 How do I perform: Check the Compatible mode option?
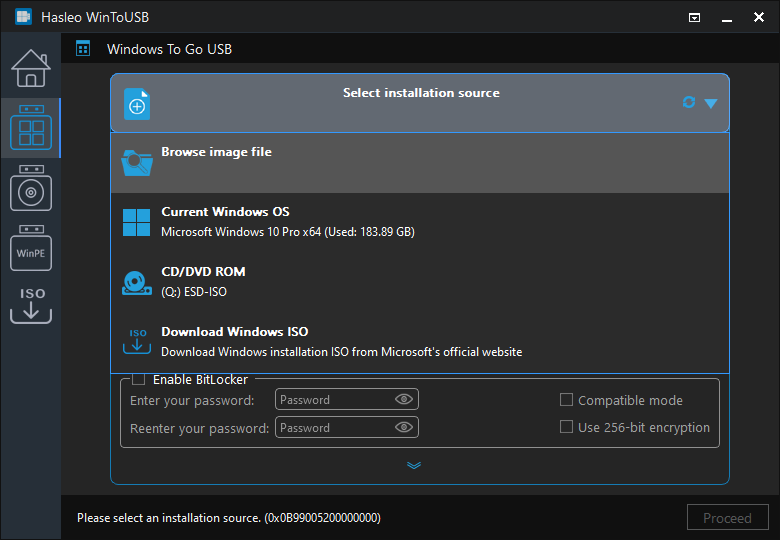(566, 400)
